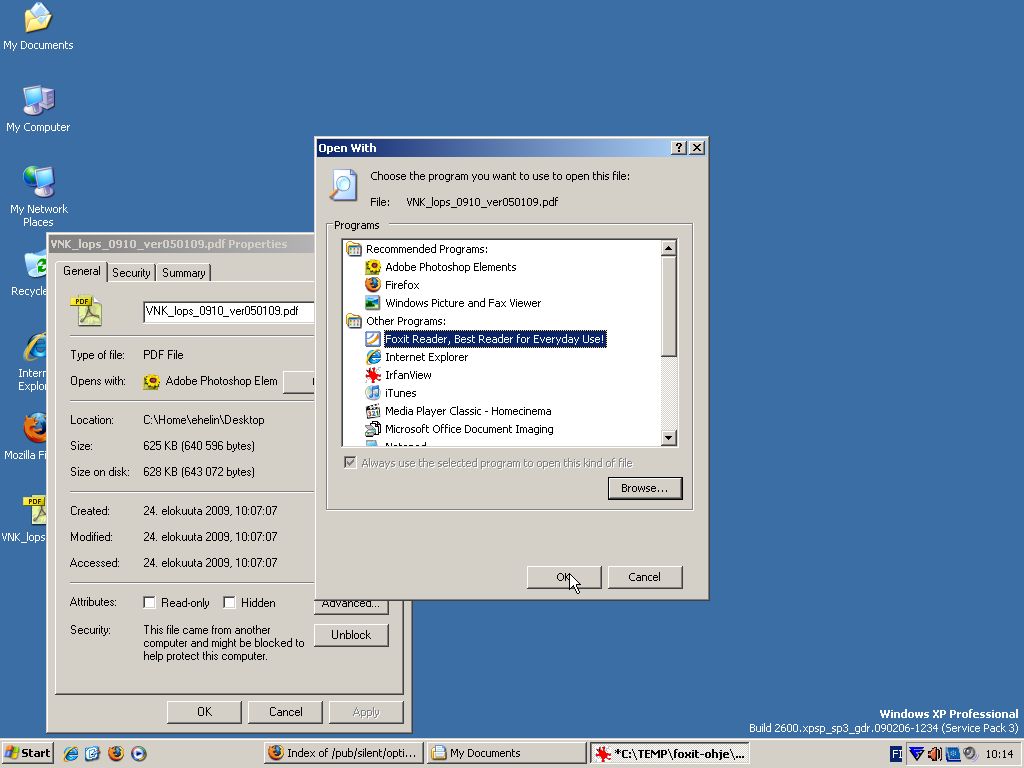1024x768 pixels.
Task: Toggle Always use the selected program checkbox
Action: [350, 462]
